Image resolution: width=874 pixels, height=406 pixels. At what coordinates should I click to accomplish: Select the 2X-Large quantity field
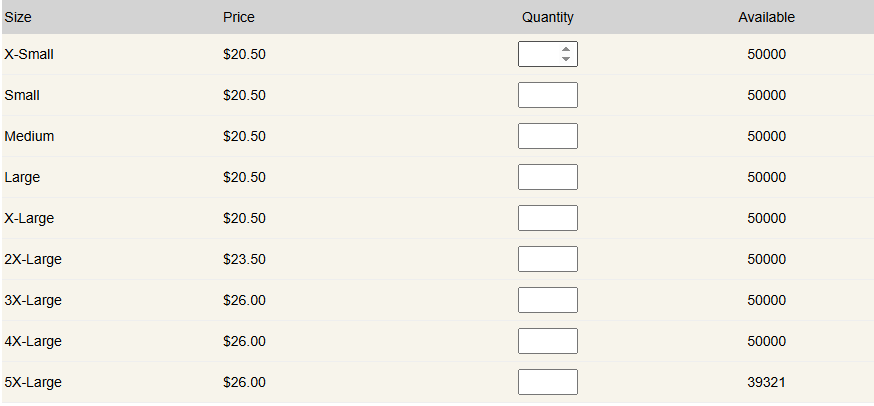click(548, 259)
